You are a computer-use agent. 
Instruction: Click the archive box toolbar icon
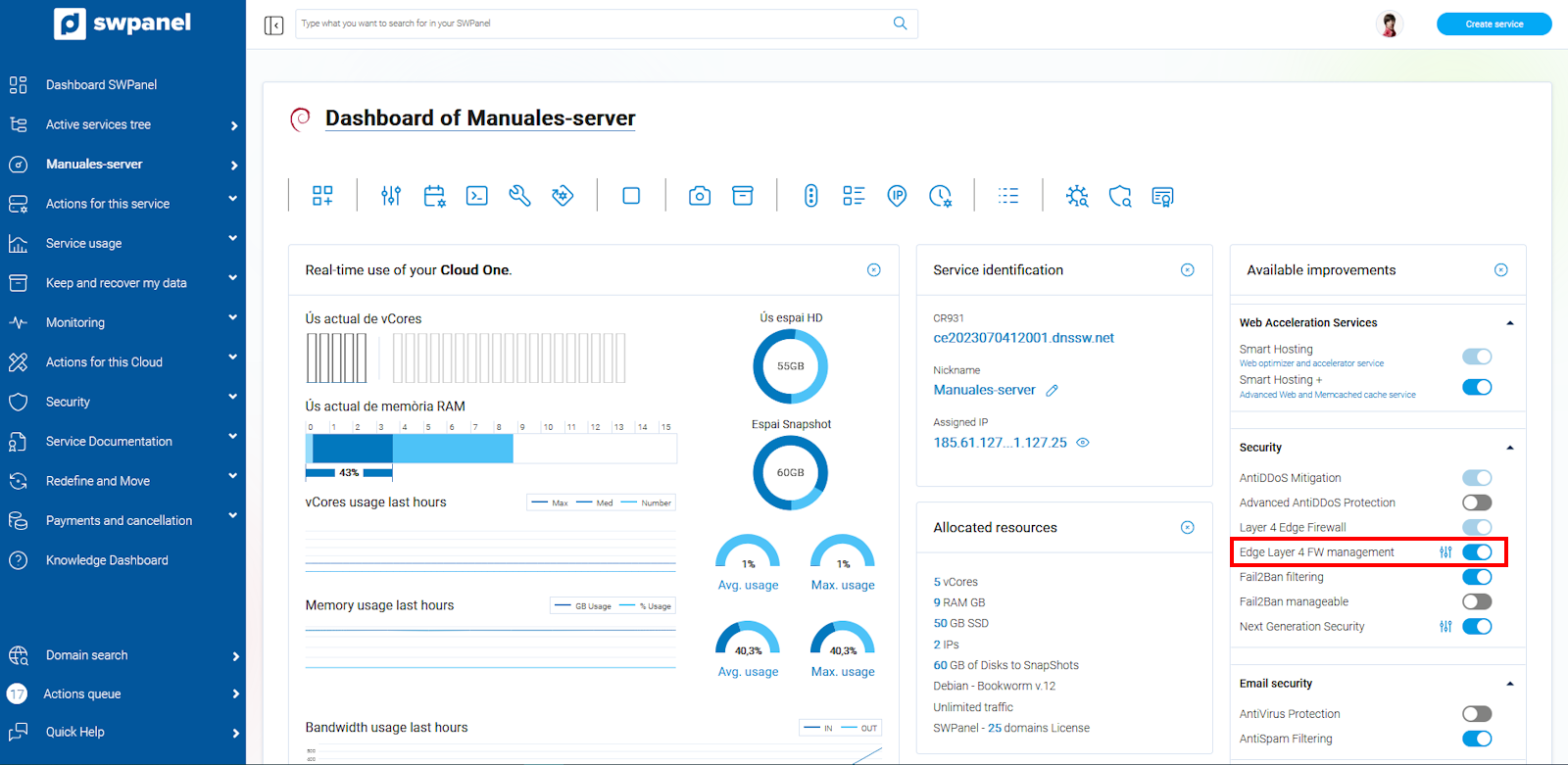(743, 196)
